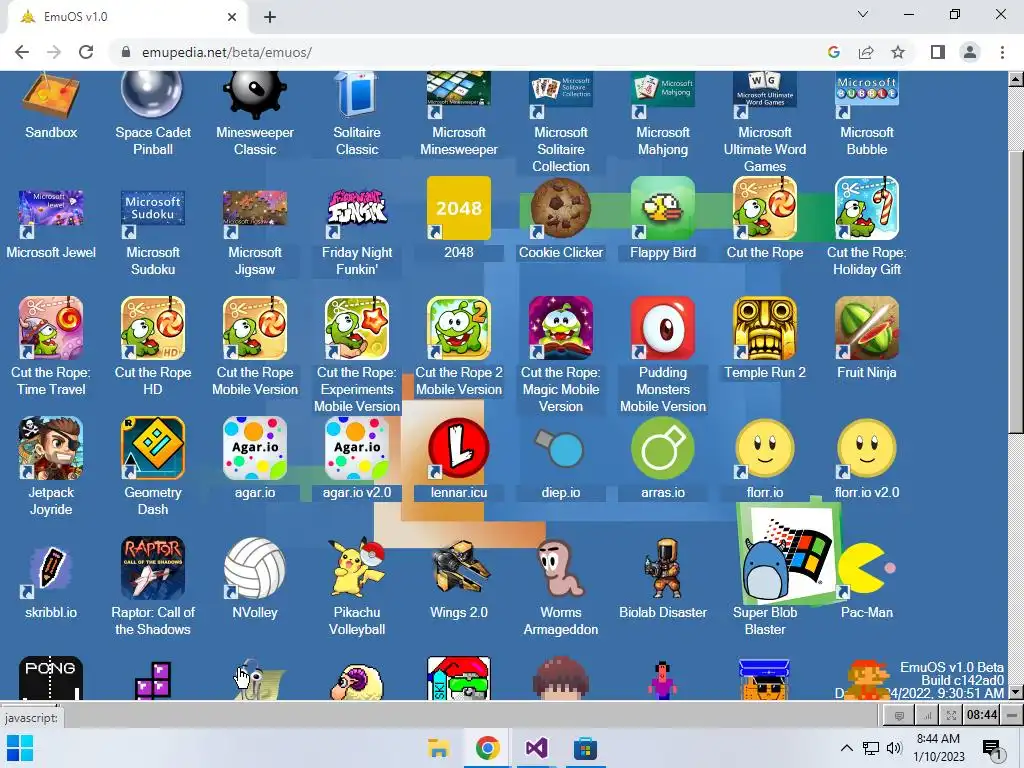Open Microsoft Bubble icon

coord(867,96)
